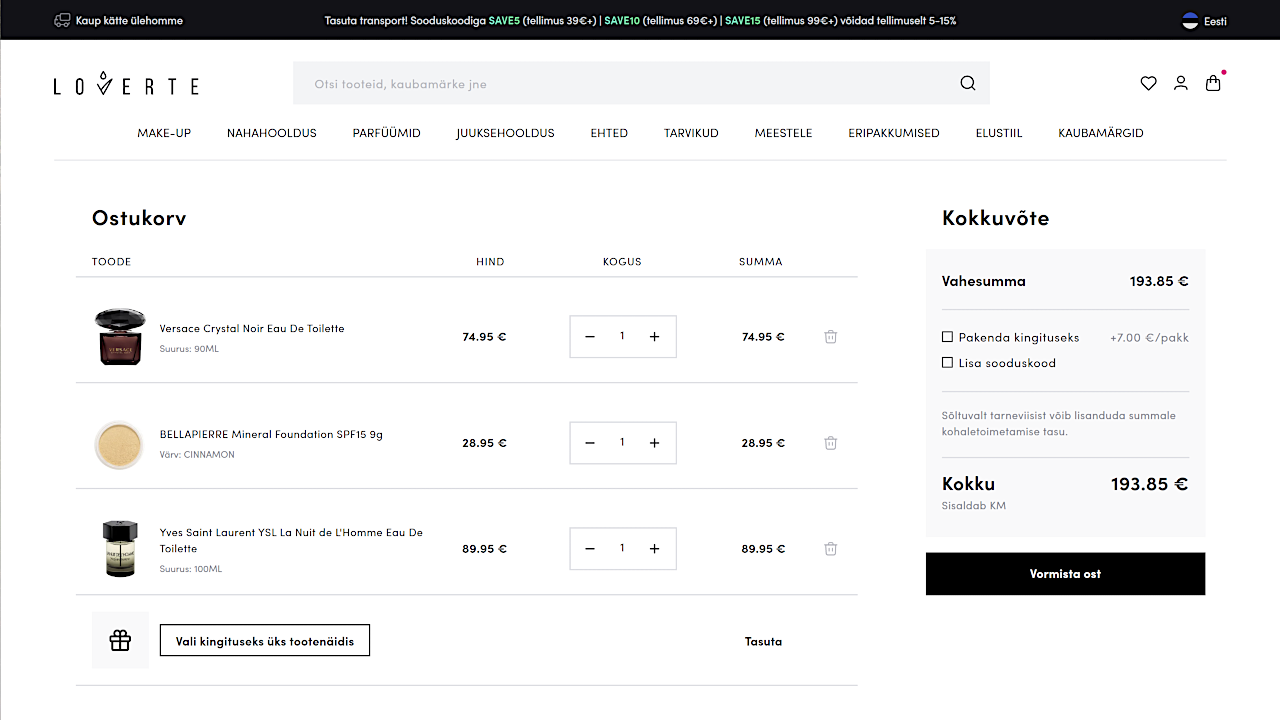The height and width of the screenshot is (720, 1280).
Task: Click the search magnifier icon
Action: tap(967, 83)
